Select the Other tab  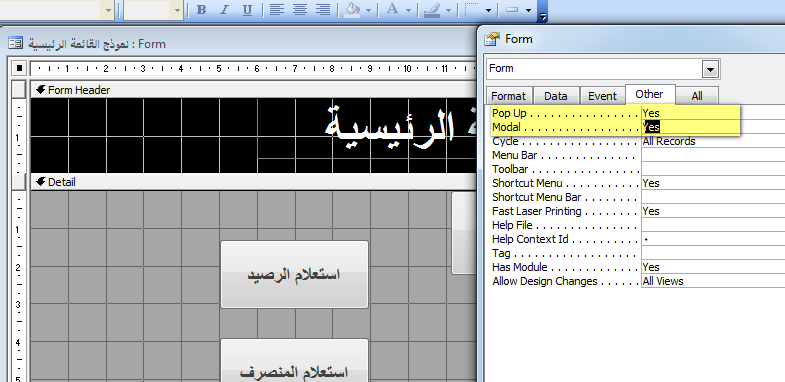pos(650,94)
